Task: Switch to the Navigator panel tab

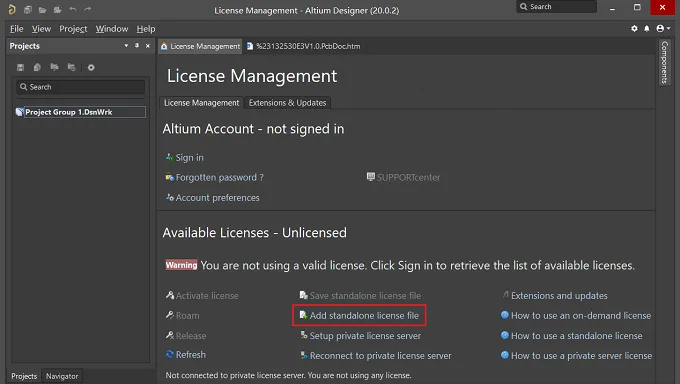Action: tap(62, 376)
